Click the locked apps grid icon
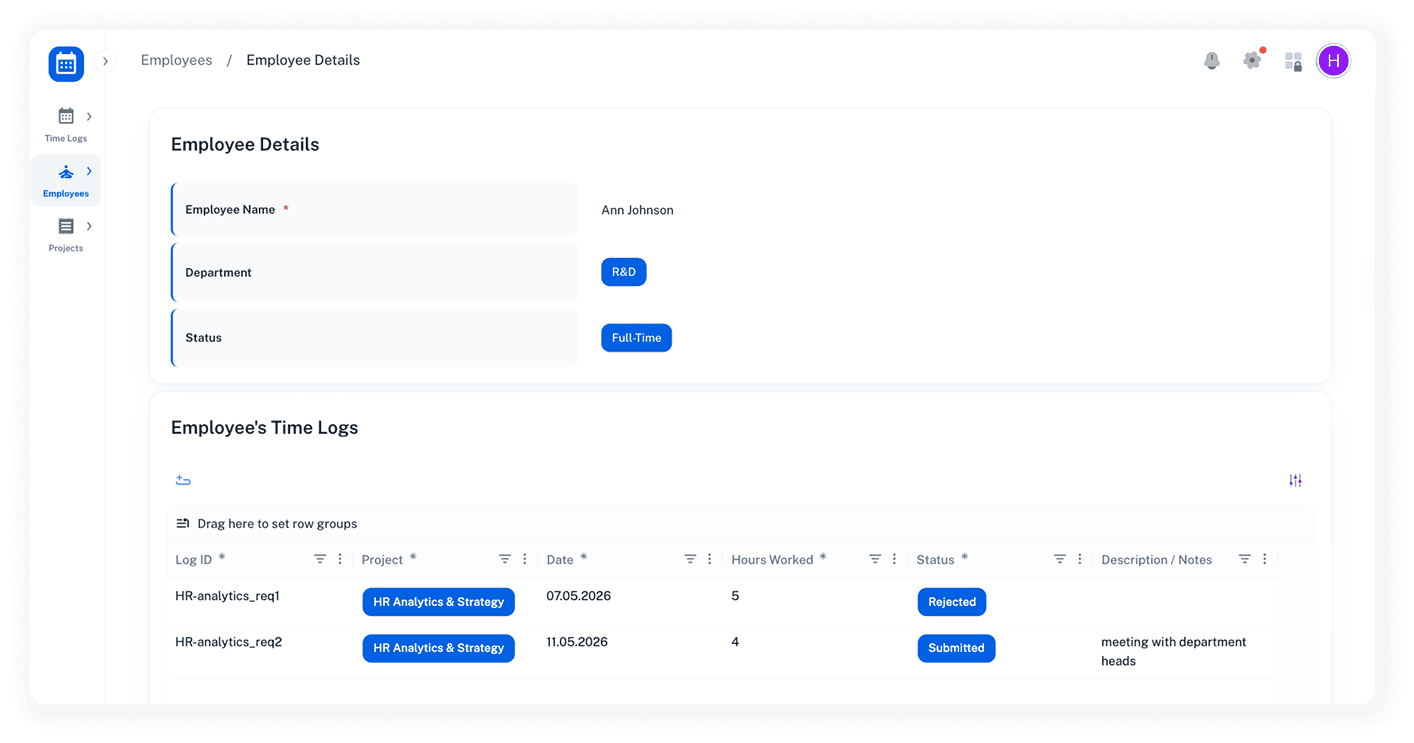 pos(1293,61)
